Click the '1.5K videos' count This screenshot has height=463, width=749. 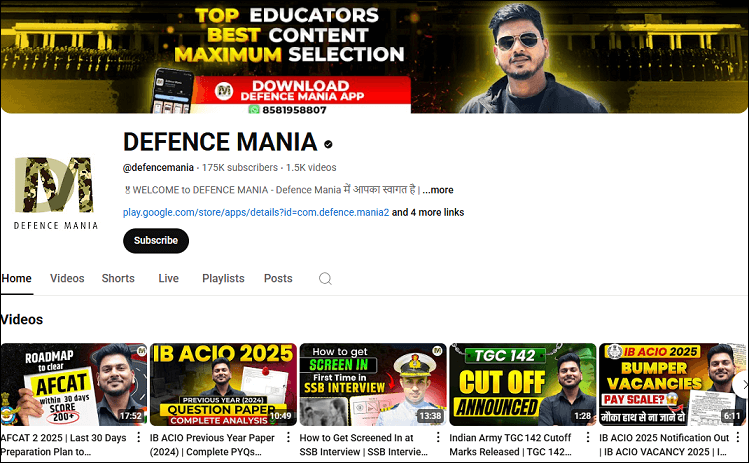click(311, 168)
